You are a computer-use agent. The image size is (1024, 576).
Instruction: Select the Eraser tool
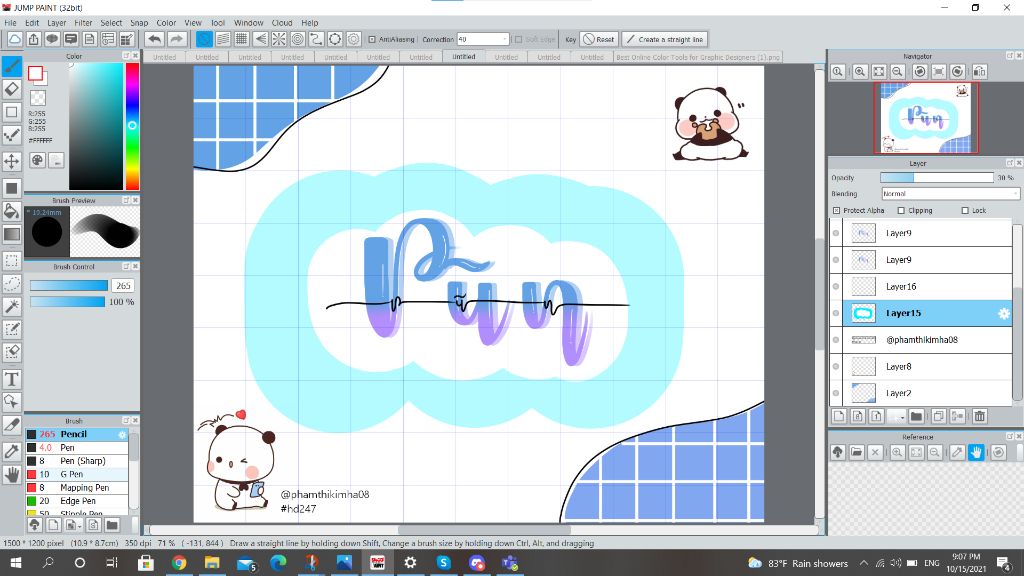point(12,89)
